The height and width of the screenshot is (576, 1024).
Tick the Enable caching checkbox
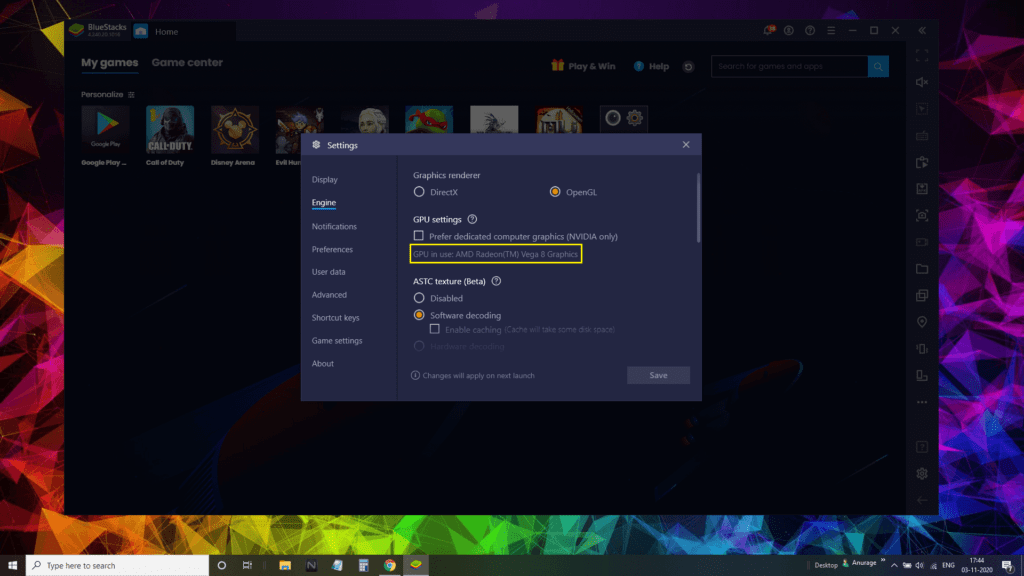point(434,329)
